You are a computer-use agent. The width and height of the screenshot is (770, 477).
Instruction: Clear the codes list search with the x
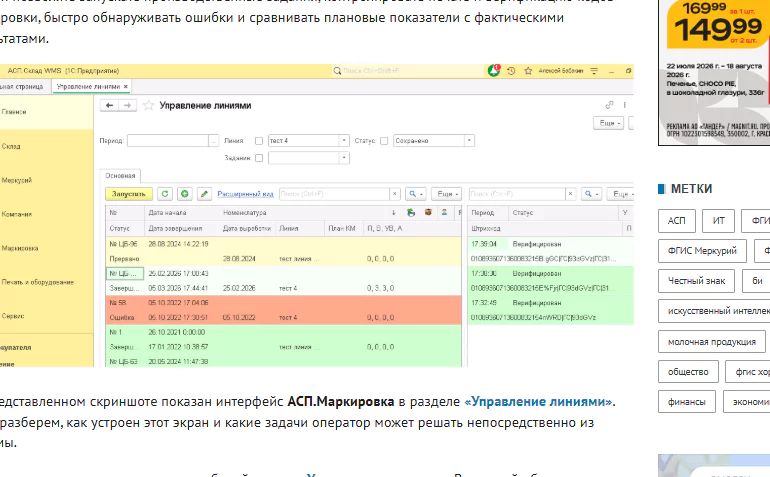(570, 194)
